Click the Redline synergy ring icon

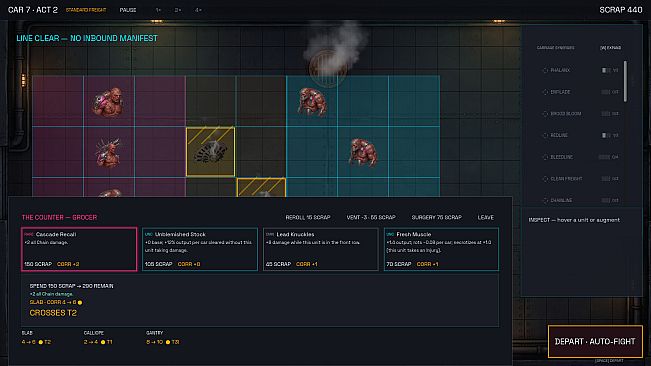(x=545, y=135)
